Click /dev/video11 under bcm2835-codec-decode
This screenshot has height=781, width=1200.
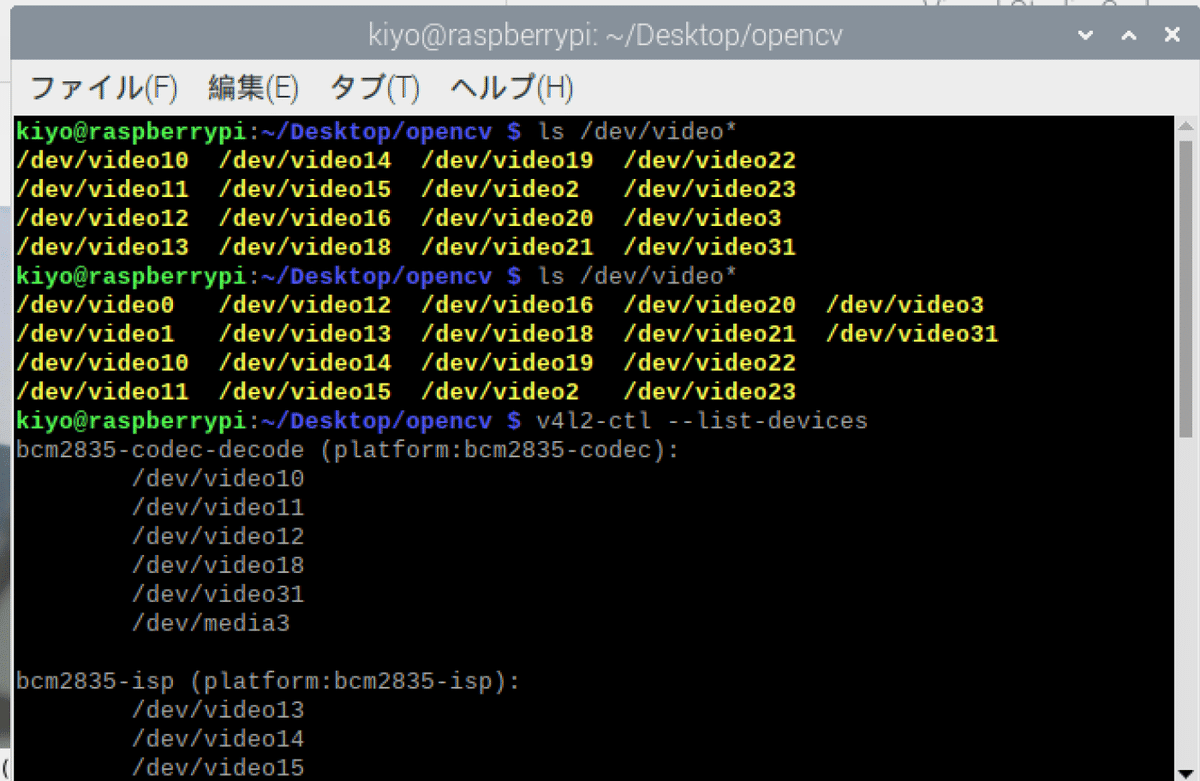218,508
